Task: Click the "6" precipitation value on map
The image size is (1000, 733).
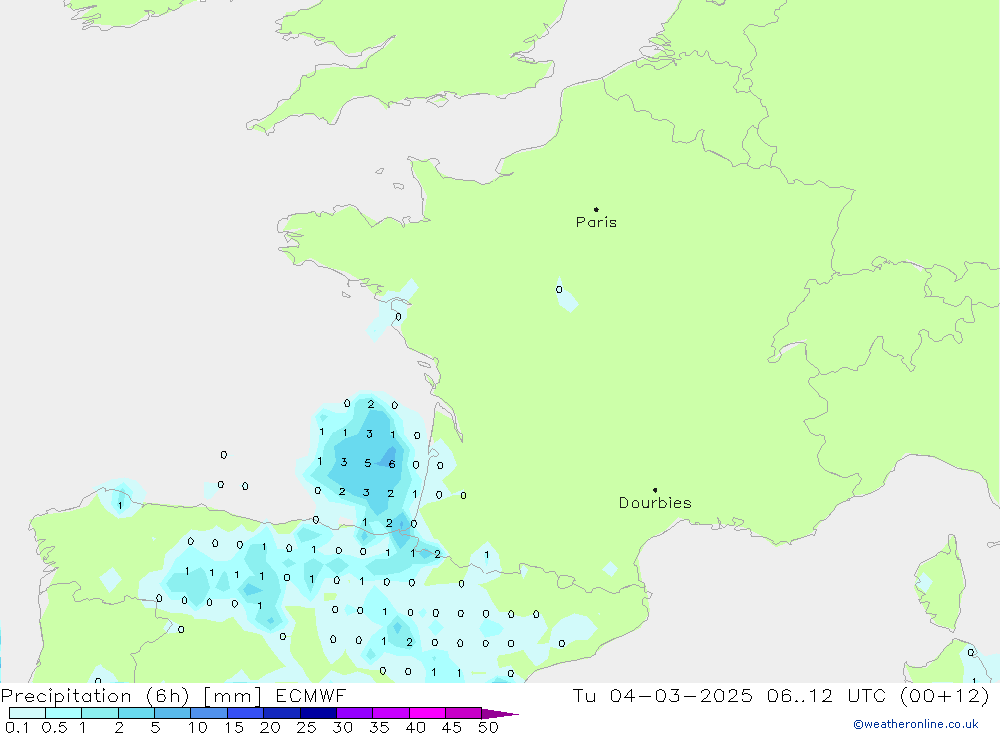Action: (392, 464)
